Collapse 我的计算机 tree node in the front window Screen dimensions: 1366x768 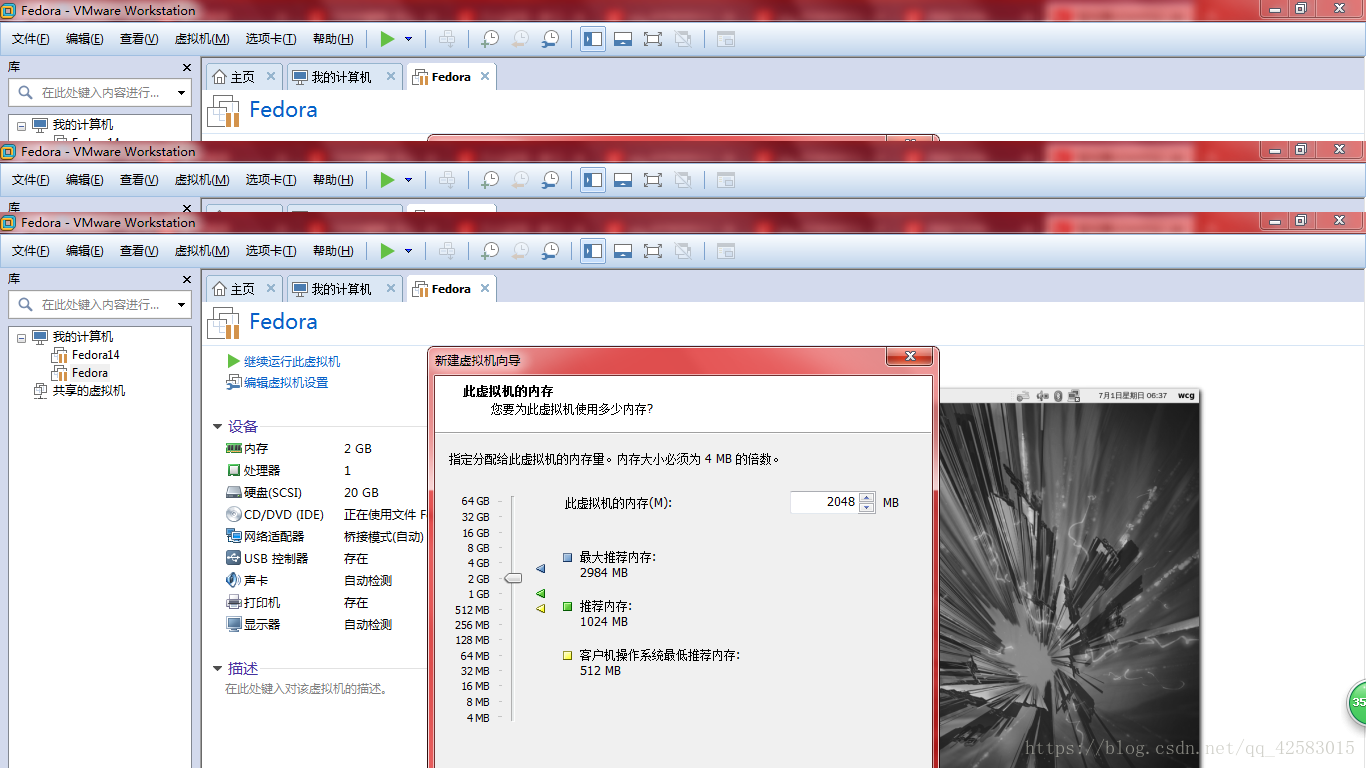(x=21, y=338)
